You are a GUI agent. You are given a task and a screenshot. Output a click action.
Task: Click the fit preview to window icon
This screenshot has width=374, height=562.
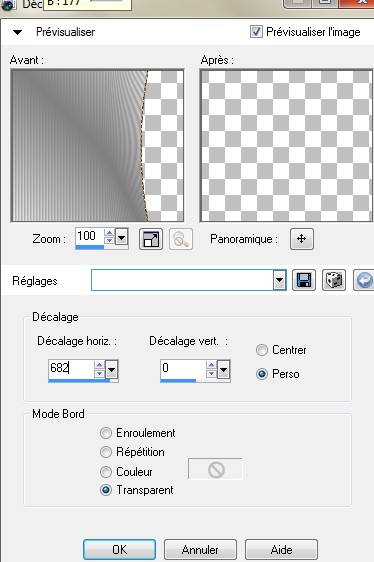[151, 239]
